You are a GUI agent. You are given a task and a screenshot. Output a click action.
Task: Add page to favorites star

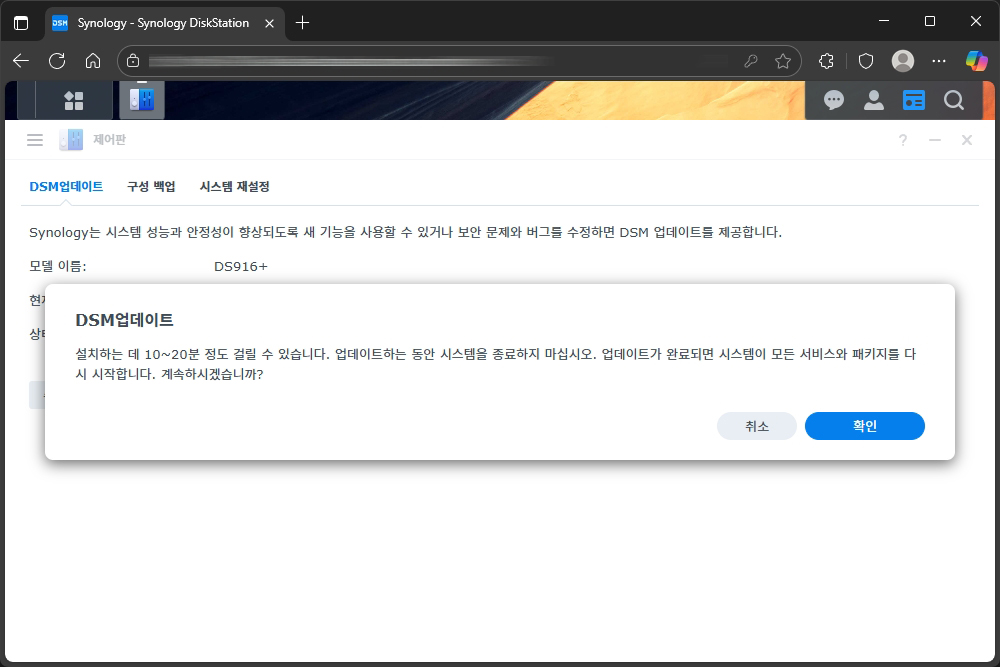pos(783,61)
